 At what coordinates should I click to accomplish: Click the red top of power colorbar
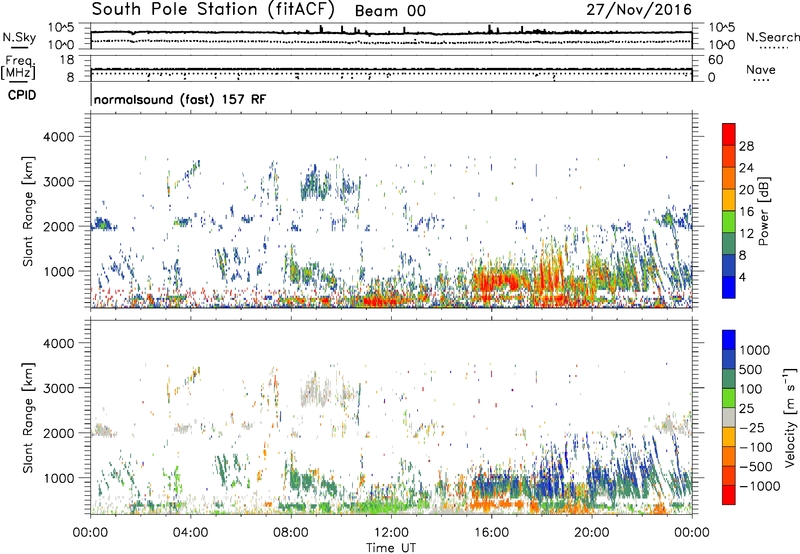coord(729,135)
